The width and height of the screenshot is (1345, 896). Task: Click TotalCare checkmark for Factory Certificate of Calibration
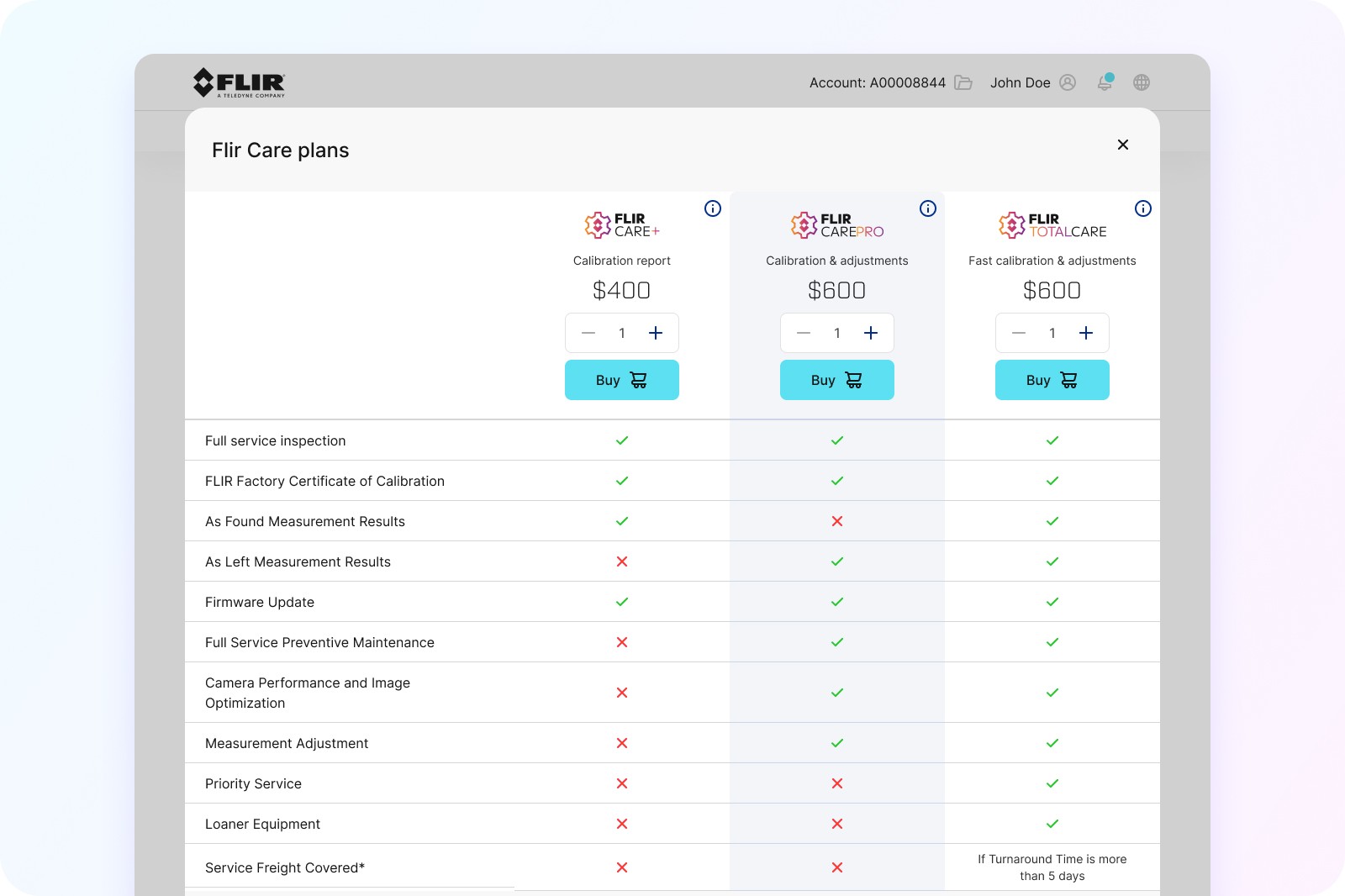point(1052,481)
